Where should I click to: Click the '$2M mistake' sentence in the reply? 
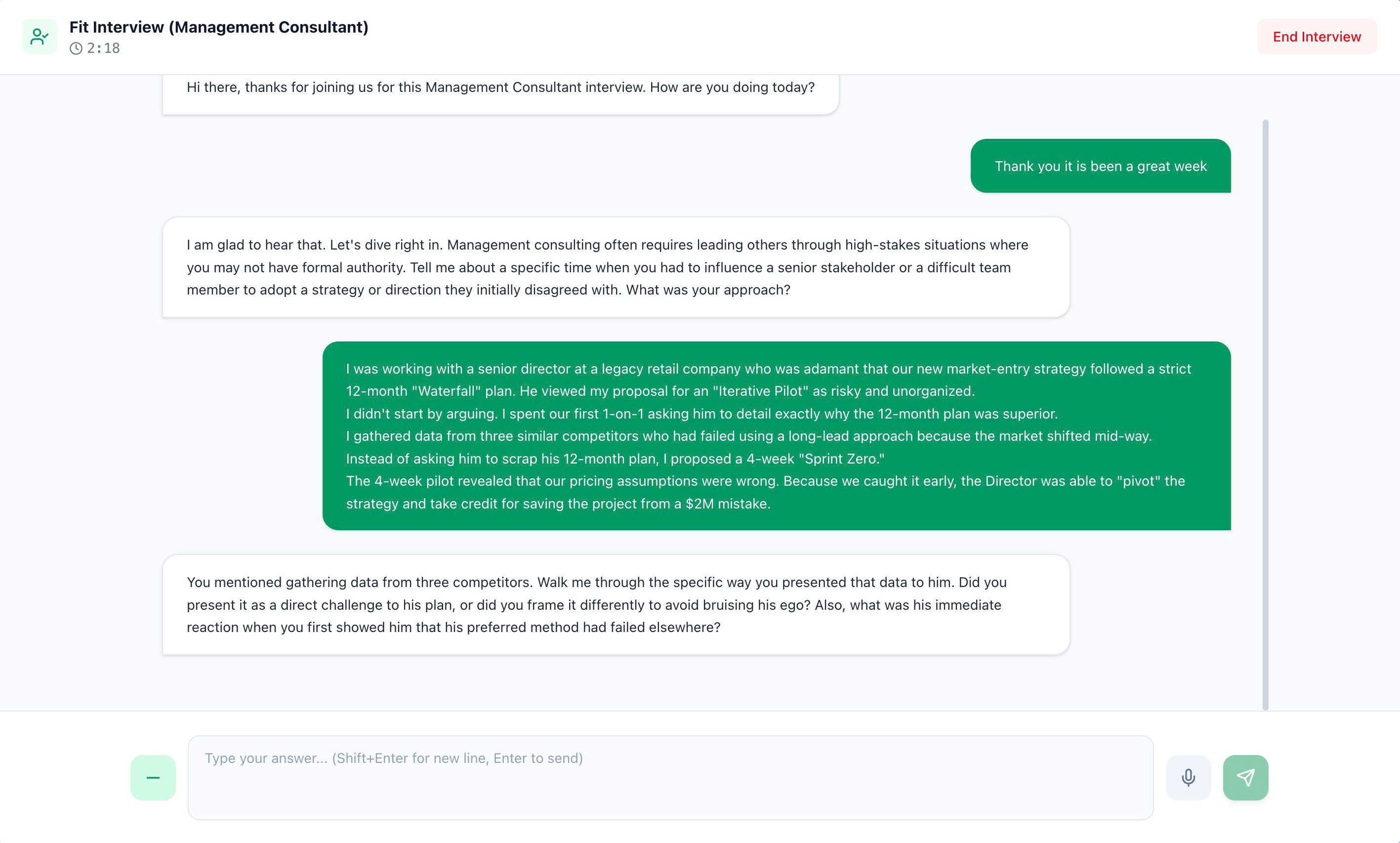(x=727, y=504)
